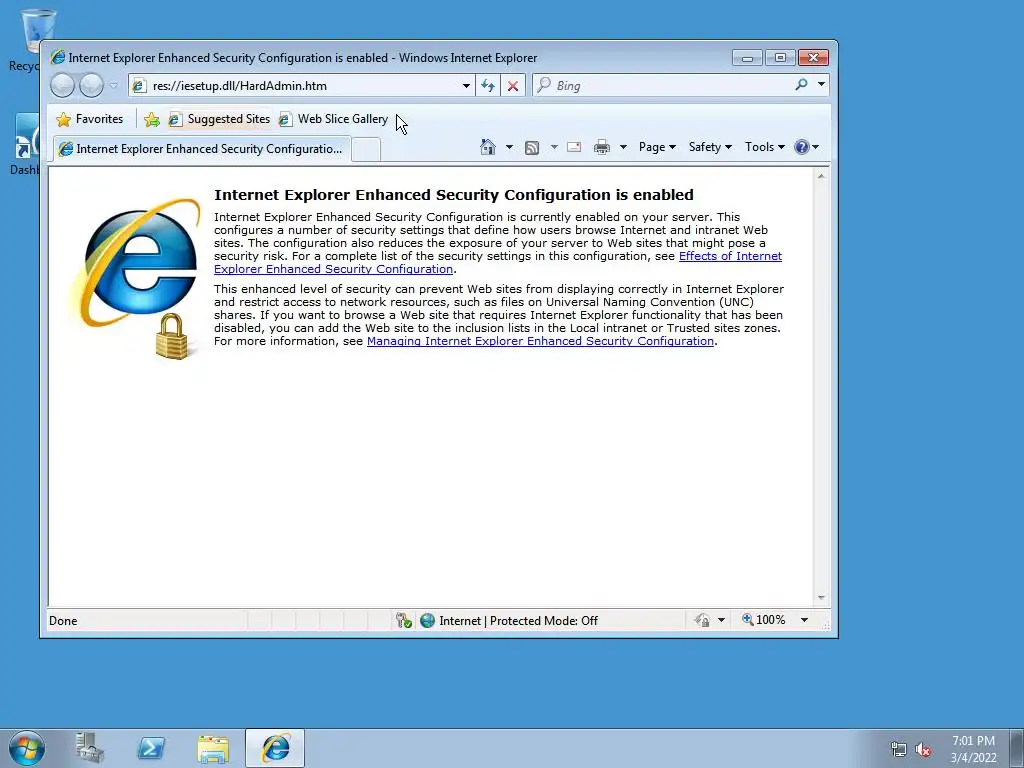Click the add-ons manager status bar icon

click(x=404, y=620)
